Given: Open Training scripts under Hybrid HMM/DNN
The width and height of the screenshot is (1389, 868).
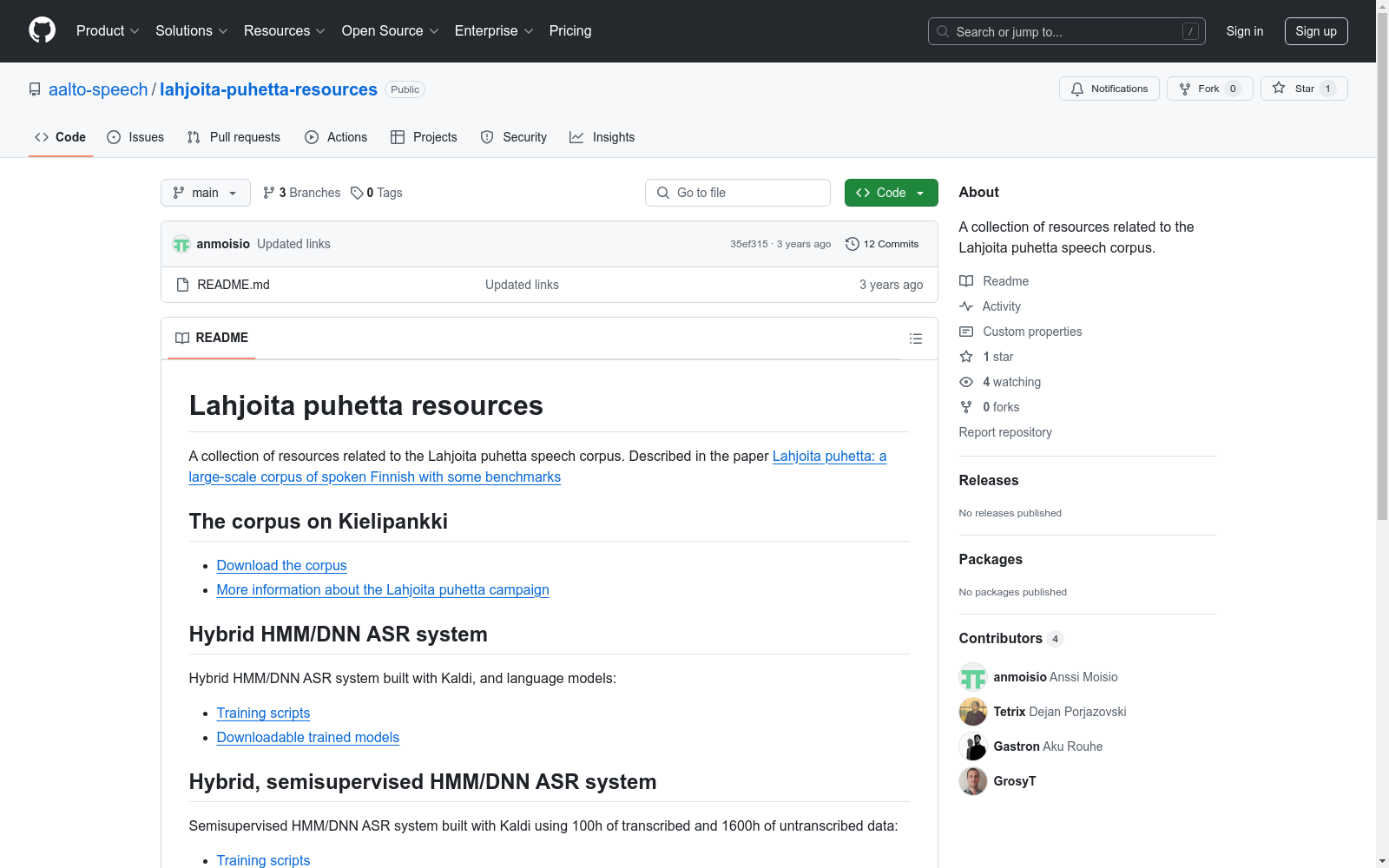Looking at the screenshot, I should (263, 713).
